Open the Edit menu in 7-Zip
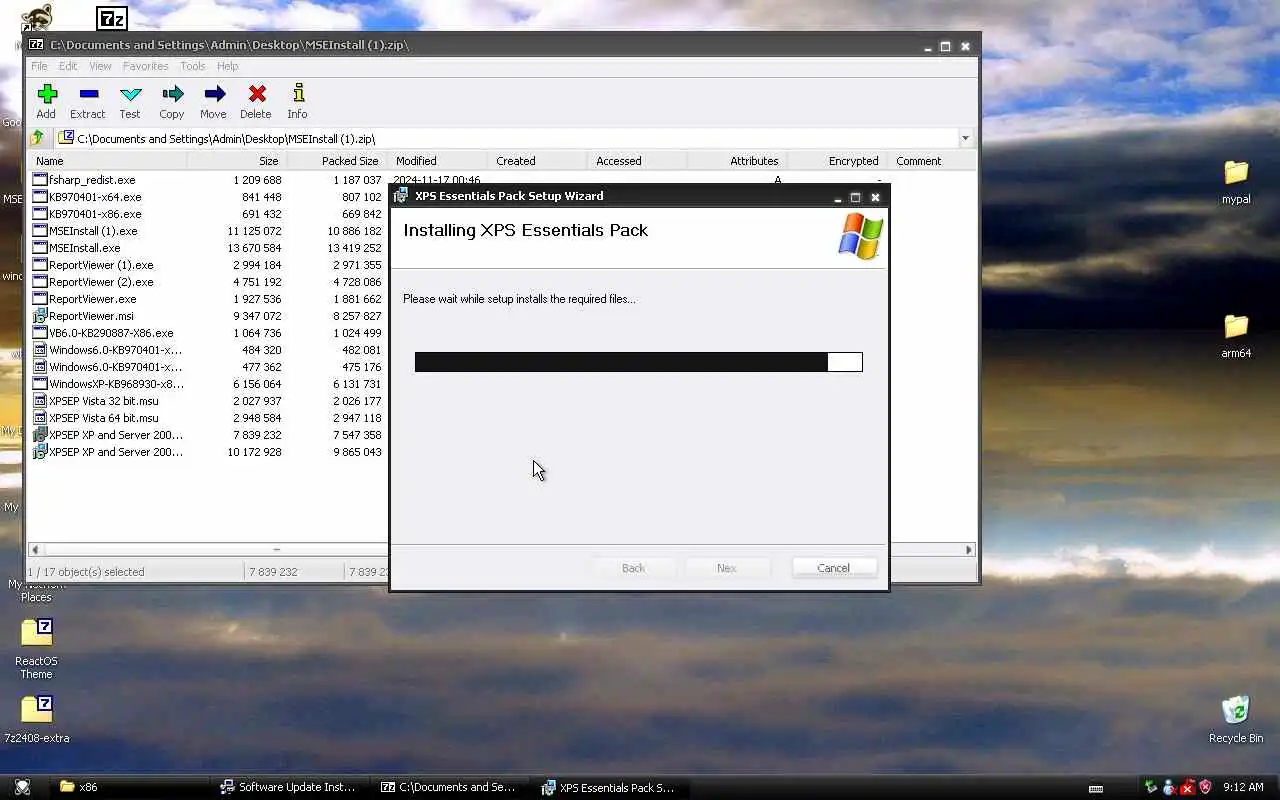Viewport: 1280px width, 800px height. coord(68,66)
